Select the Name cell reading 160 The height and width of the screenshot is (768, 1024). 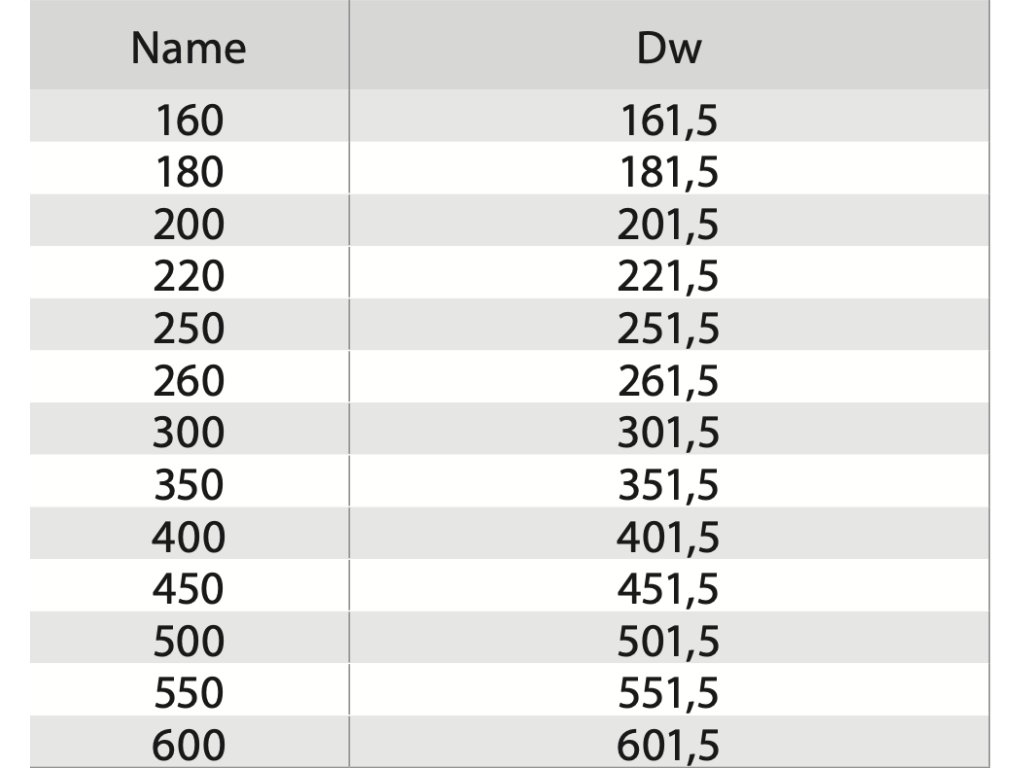point(189,120)
